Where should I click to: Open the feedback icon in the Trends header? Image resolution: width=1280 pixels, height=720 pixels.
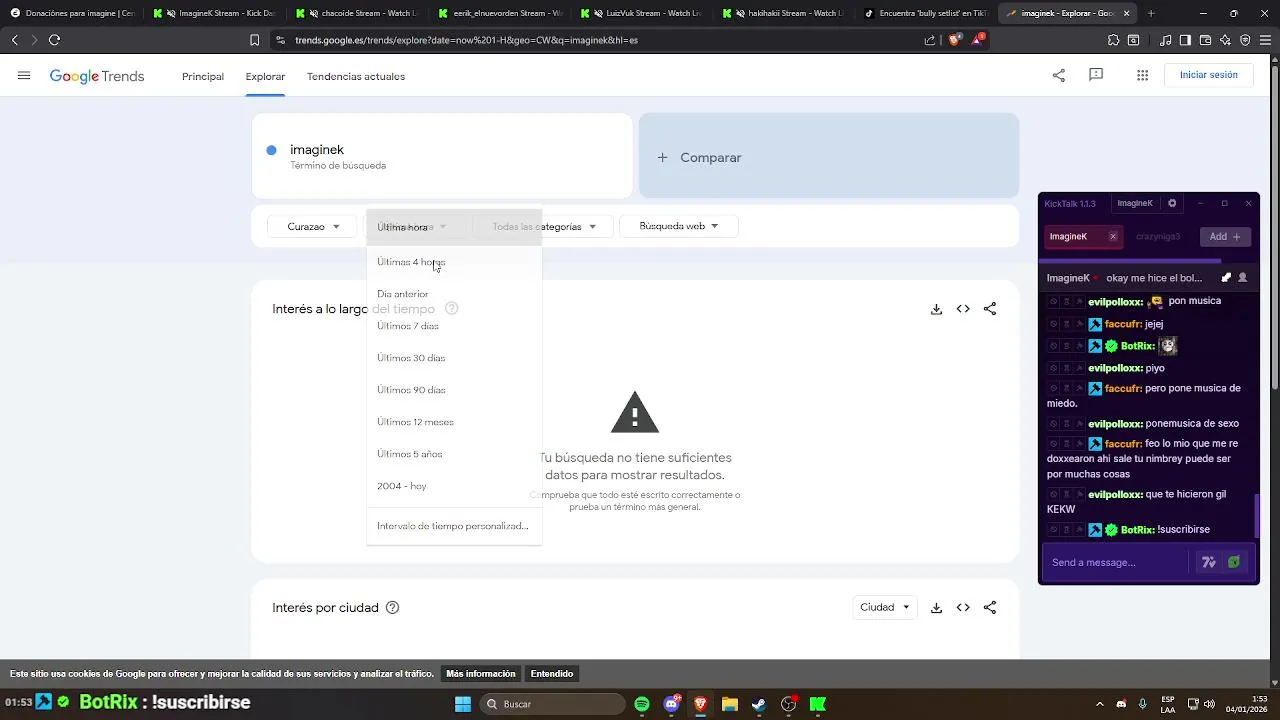tap(1096, 75)
